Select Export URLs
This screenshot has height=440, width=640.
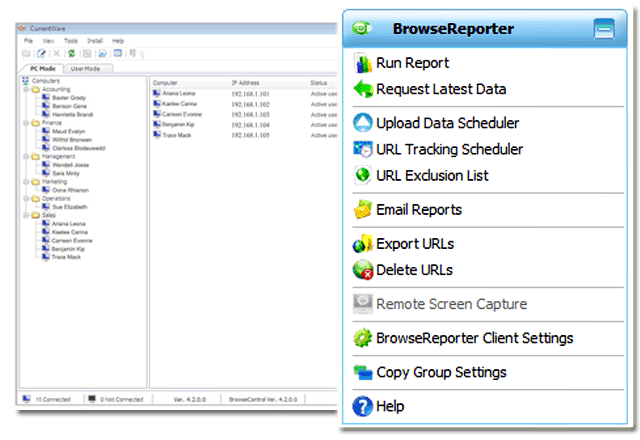point(404,244)
